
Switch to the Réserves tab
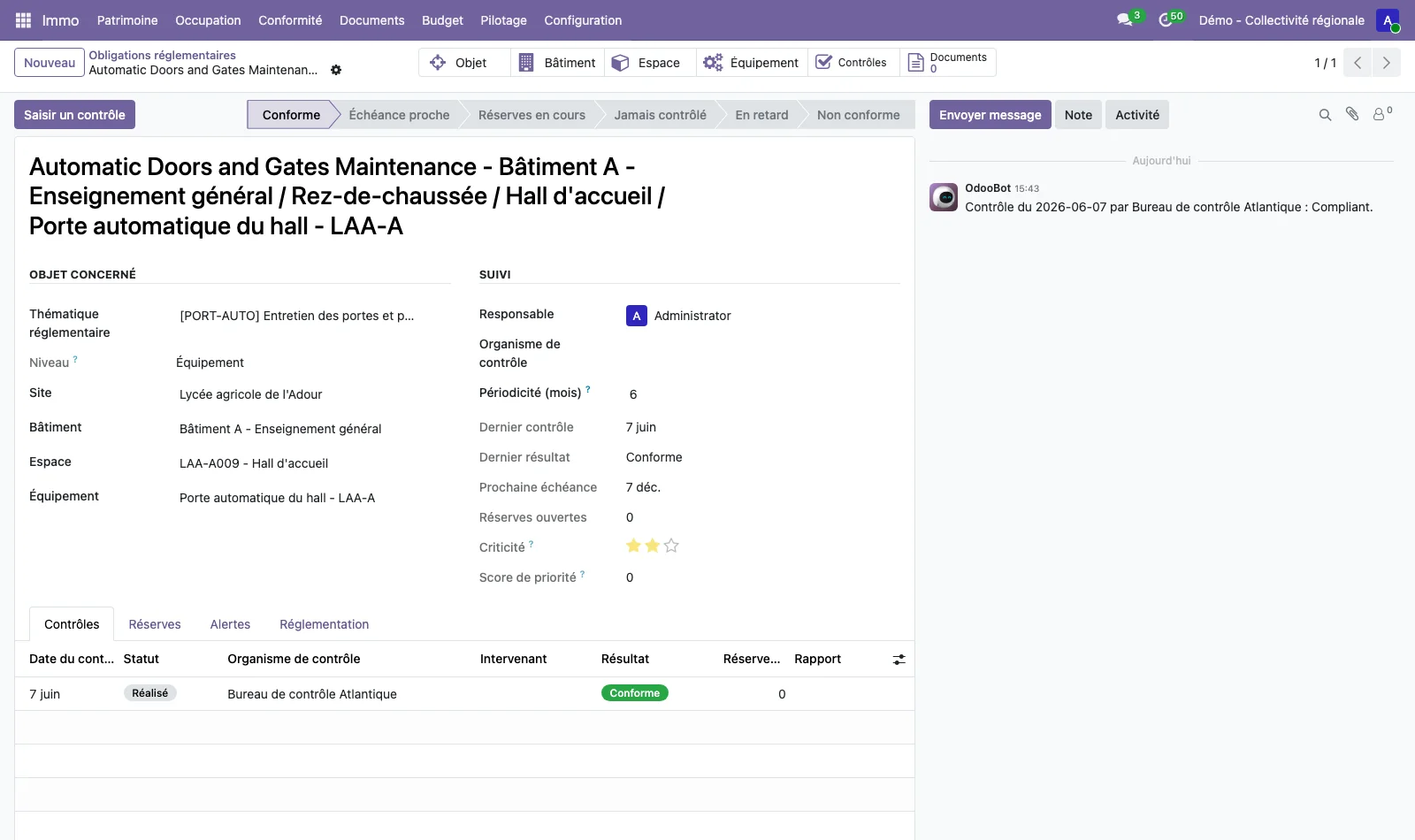pos(155,624)
